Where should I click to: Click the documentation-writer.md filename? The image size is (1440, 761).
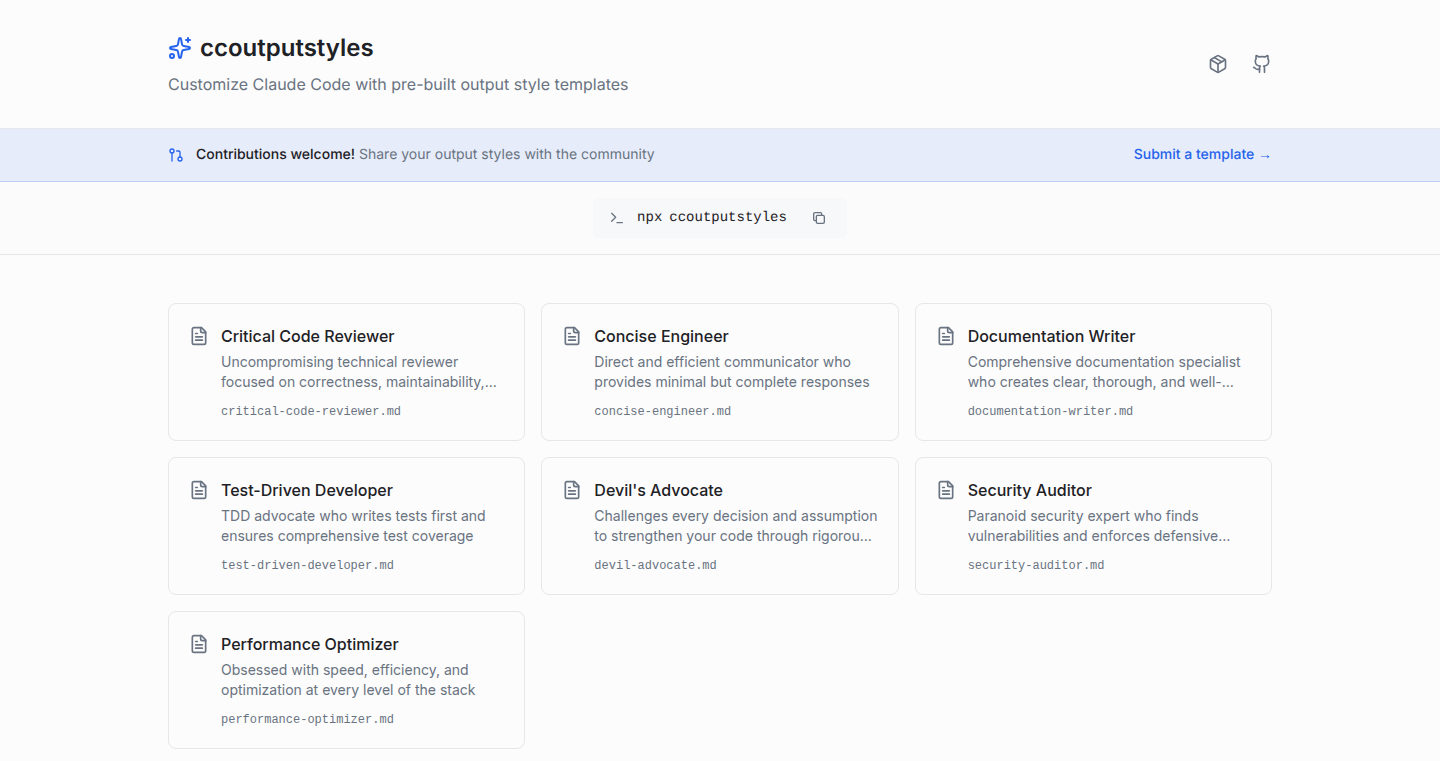click(1050, 411)
